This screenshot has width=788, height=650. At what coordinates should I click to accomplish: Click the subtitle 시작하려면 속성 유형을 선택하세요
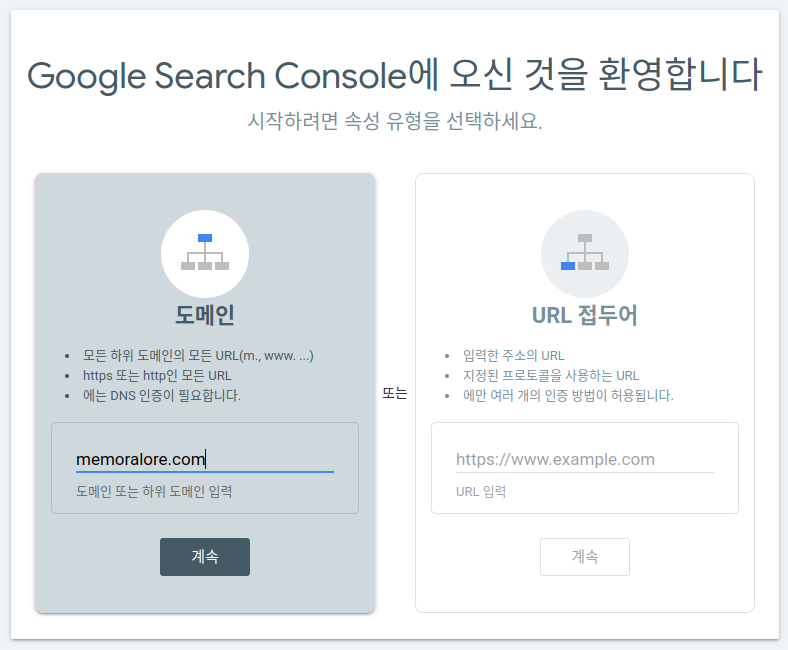(x=394, y=122)
